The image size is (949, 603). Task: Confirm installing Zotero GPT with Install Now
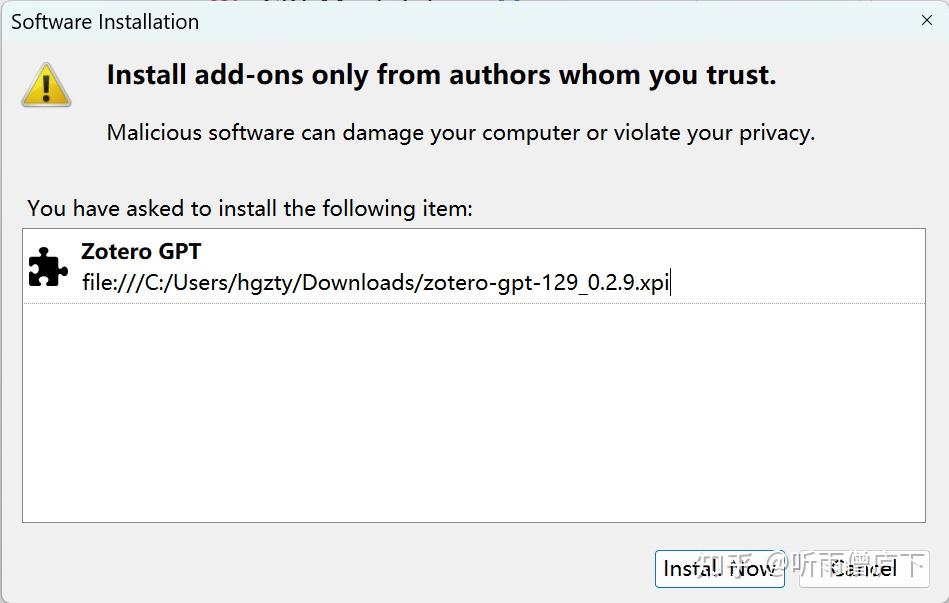[x=719, y=568]
